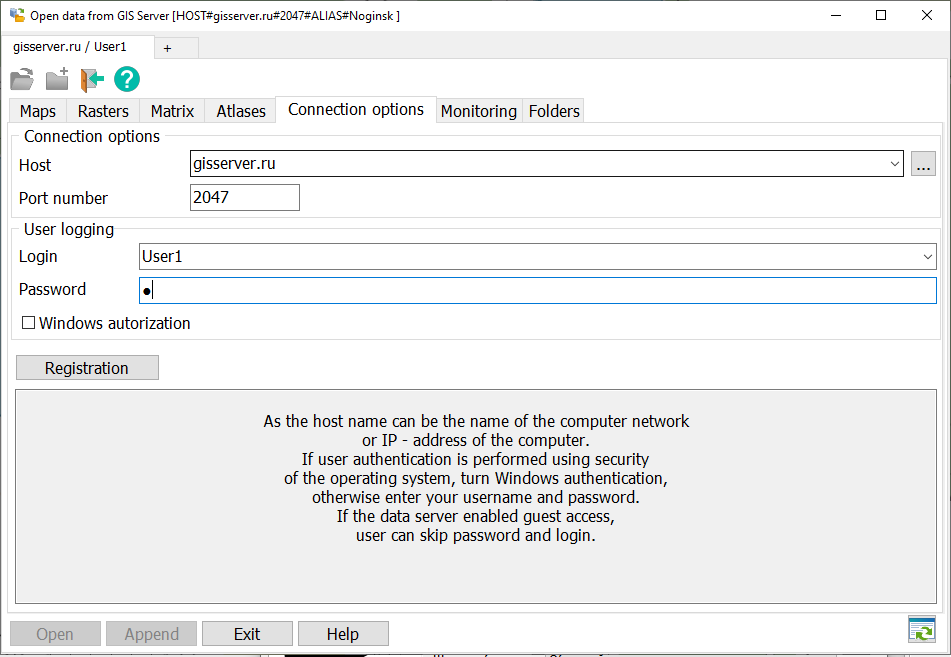Select the Monitoring tab
Viewport: 951px width, 657px height.
tap(479, 111)
